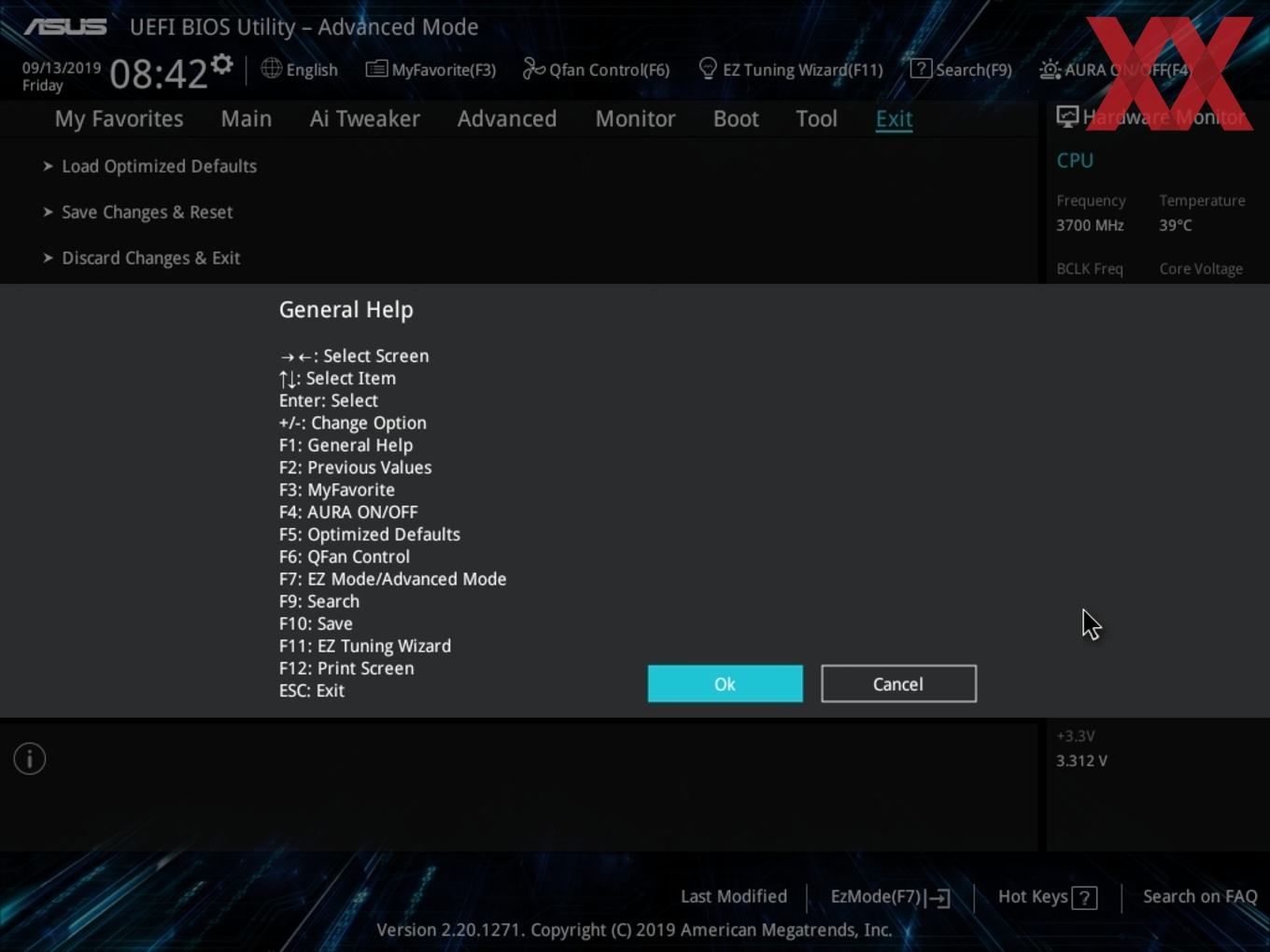
Task: Click 'F7: EZ Mode/Advanced Mode' help line
Action: [393, 579]
